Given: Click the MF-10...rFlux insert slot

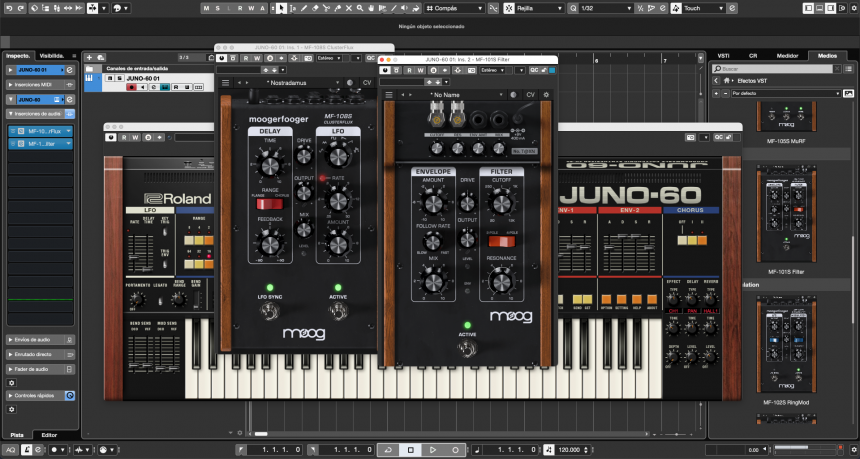Looking at the screenshot, I should 41,131.
